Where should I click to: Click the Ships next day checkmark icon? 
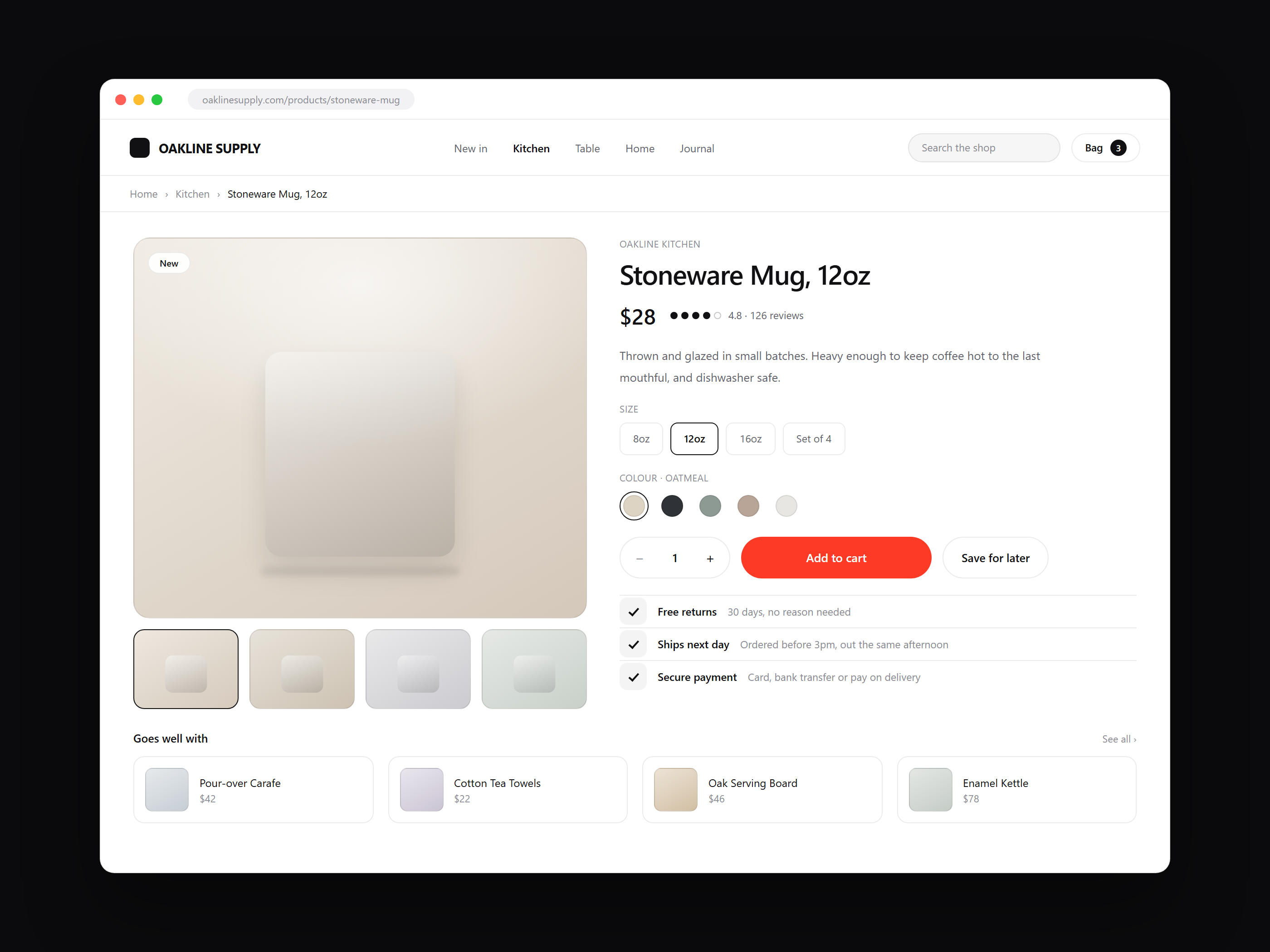tap(633, 645)
